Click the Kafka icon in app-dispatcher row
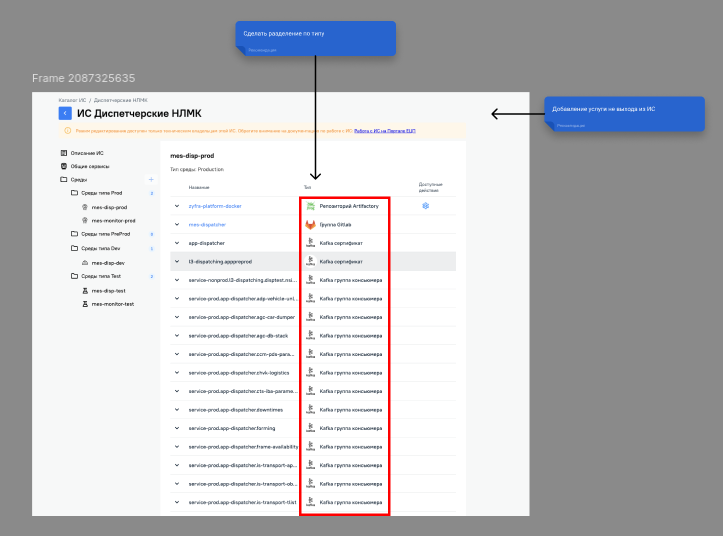723x536 pixels. 310,243
